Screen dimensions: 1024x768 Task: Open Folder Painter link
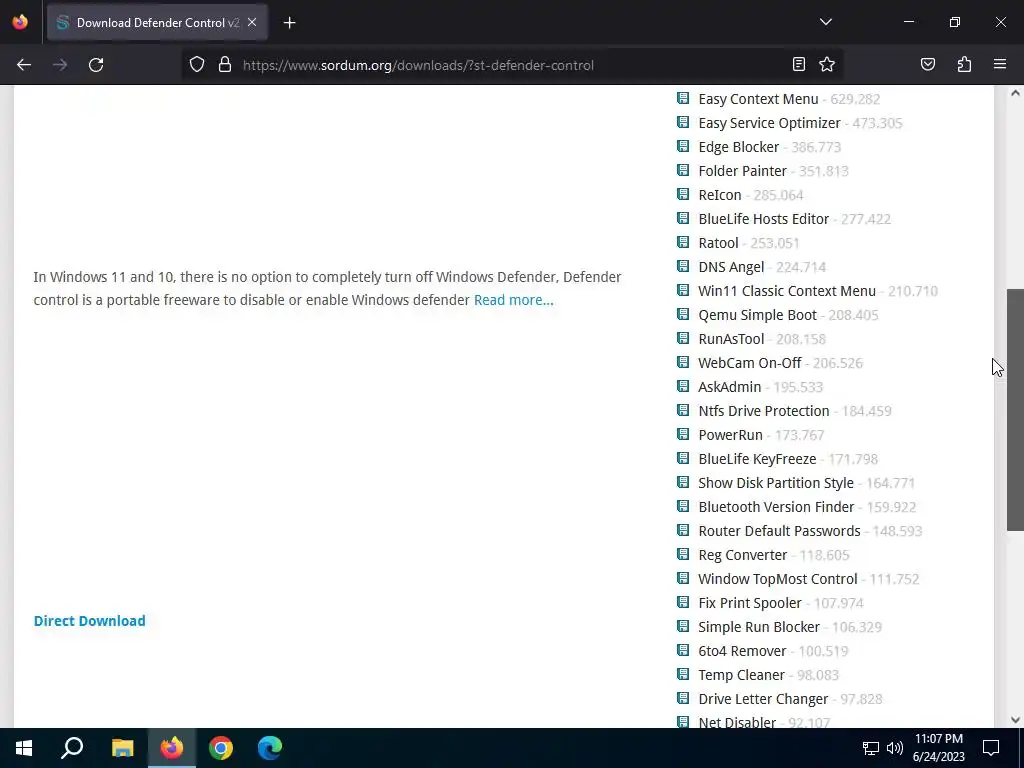[743, 171]
